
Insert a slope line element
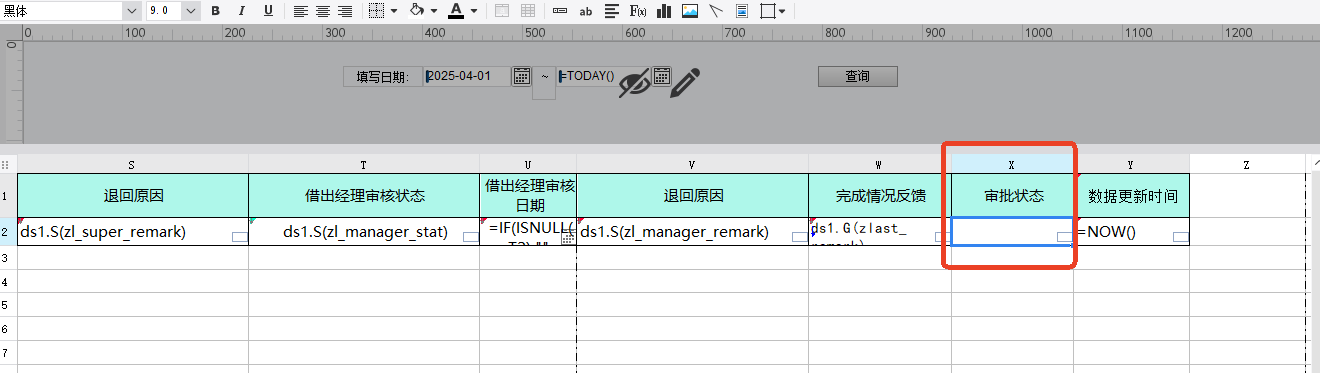pyautogui.click(x=716, y=11)
